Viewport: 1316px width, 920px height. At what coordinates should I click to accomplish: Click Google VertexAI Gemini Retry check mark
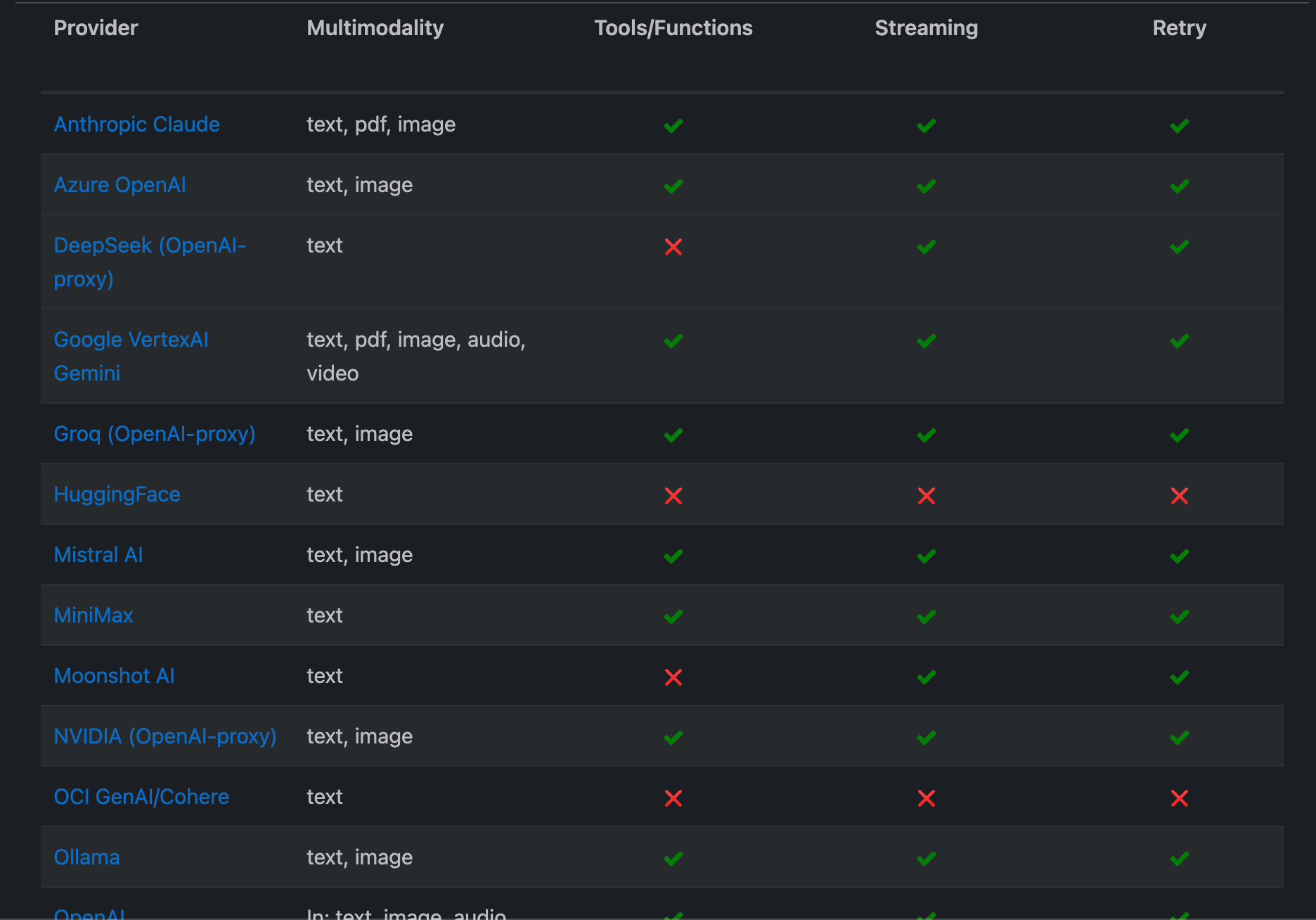[1180, 341]
